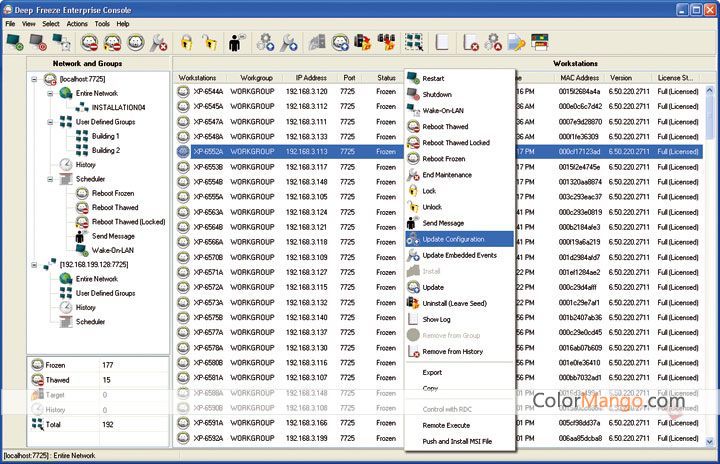Screen dimensions: 720x464
Task: Open the Select menu
Action: (51, 24)
